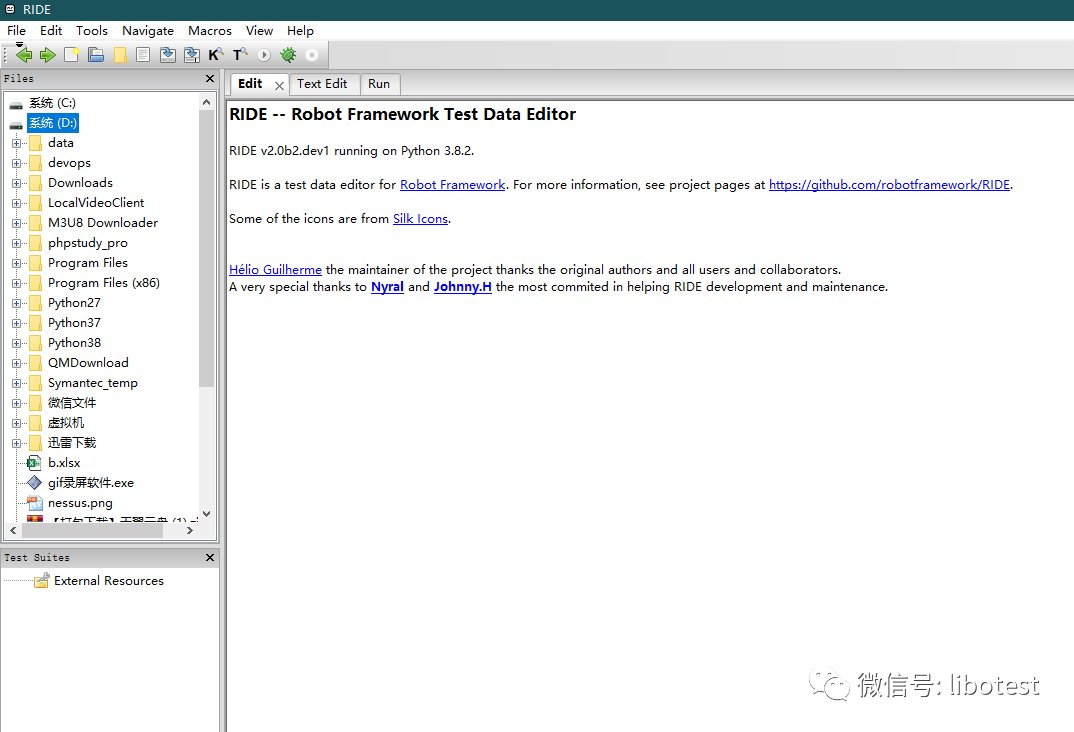Click the Save toolbar icon
The height and width of the screenshot is (732, 1074).
click(x=167, y=55)
